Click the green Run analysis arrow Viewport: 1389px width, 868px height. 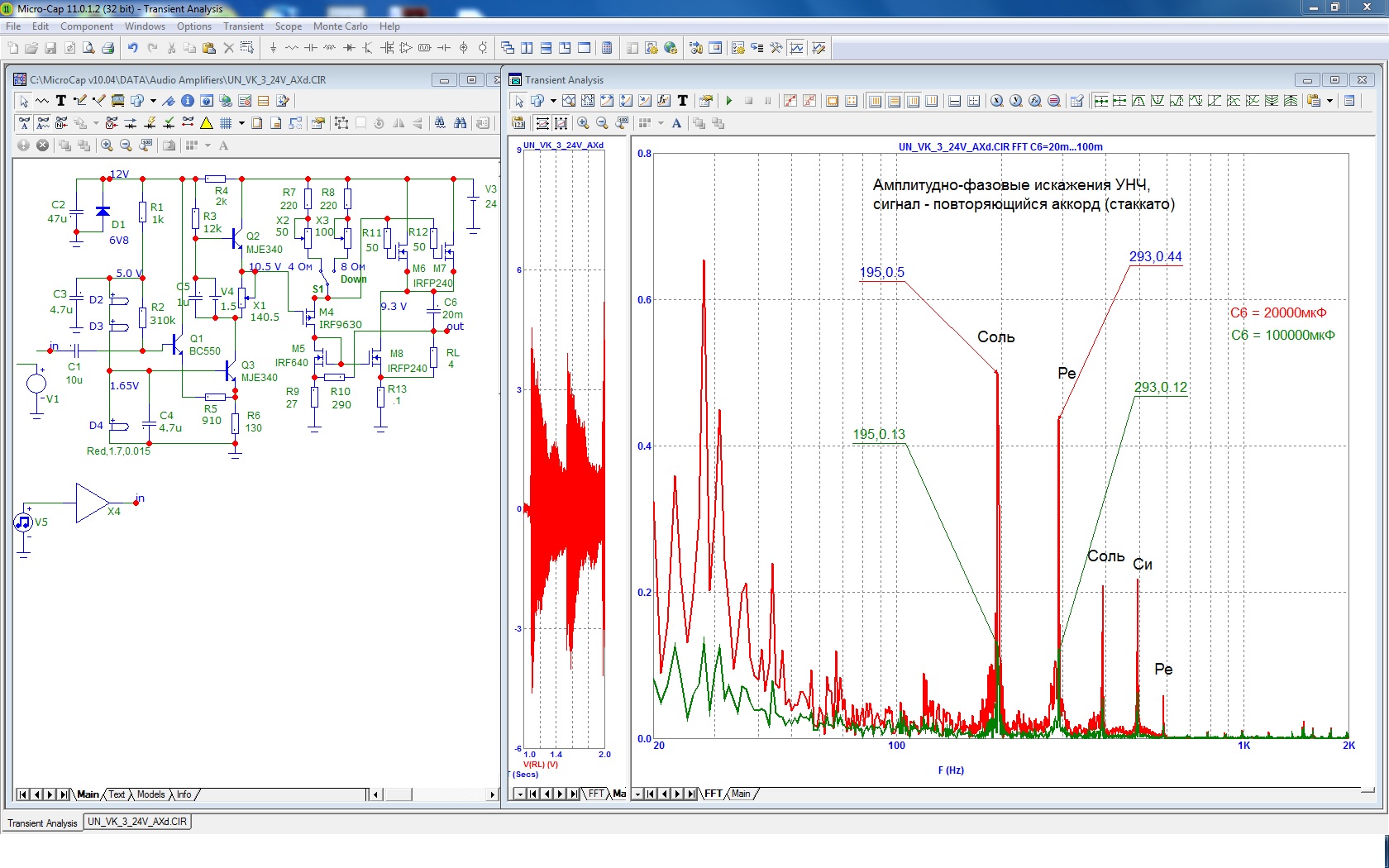[x=729, y=101]
